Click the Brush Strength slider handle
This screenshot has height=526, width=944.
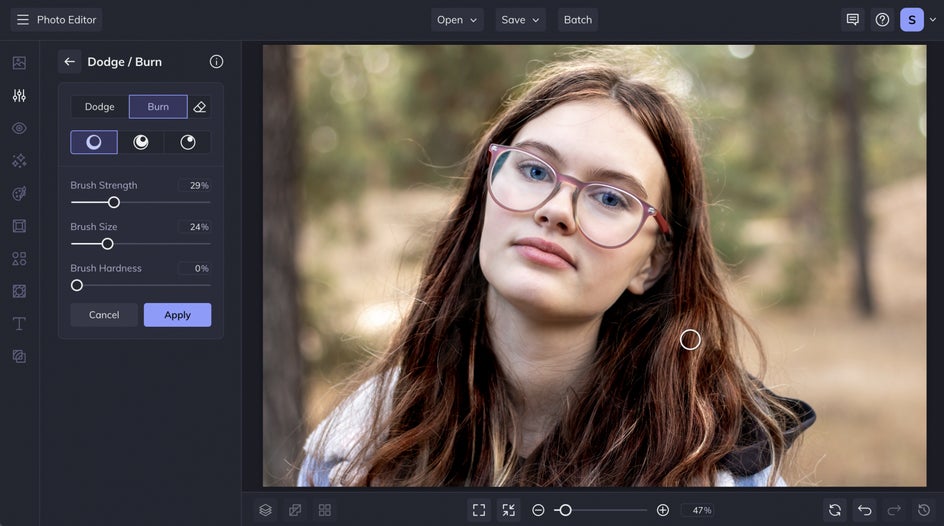pos(114,202)
